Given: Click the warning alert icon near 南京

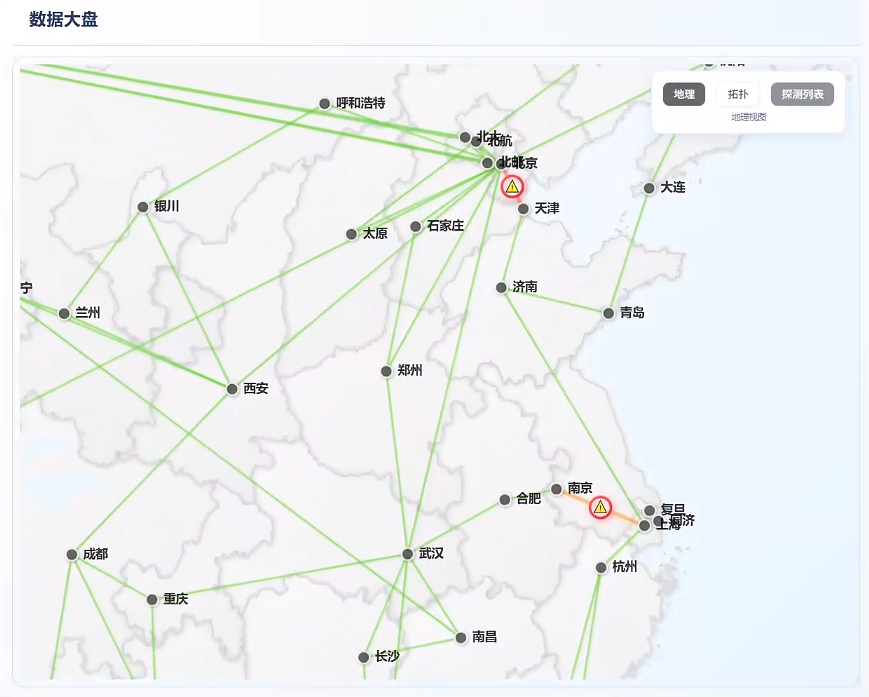Looking at the screenshot, I should tap(600, 509).
